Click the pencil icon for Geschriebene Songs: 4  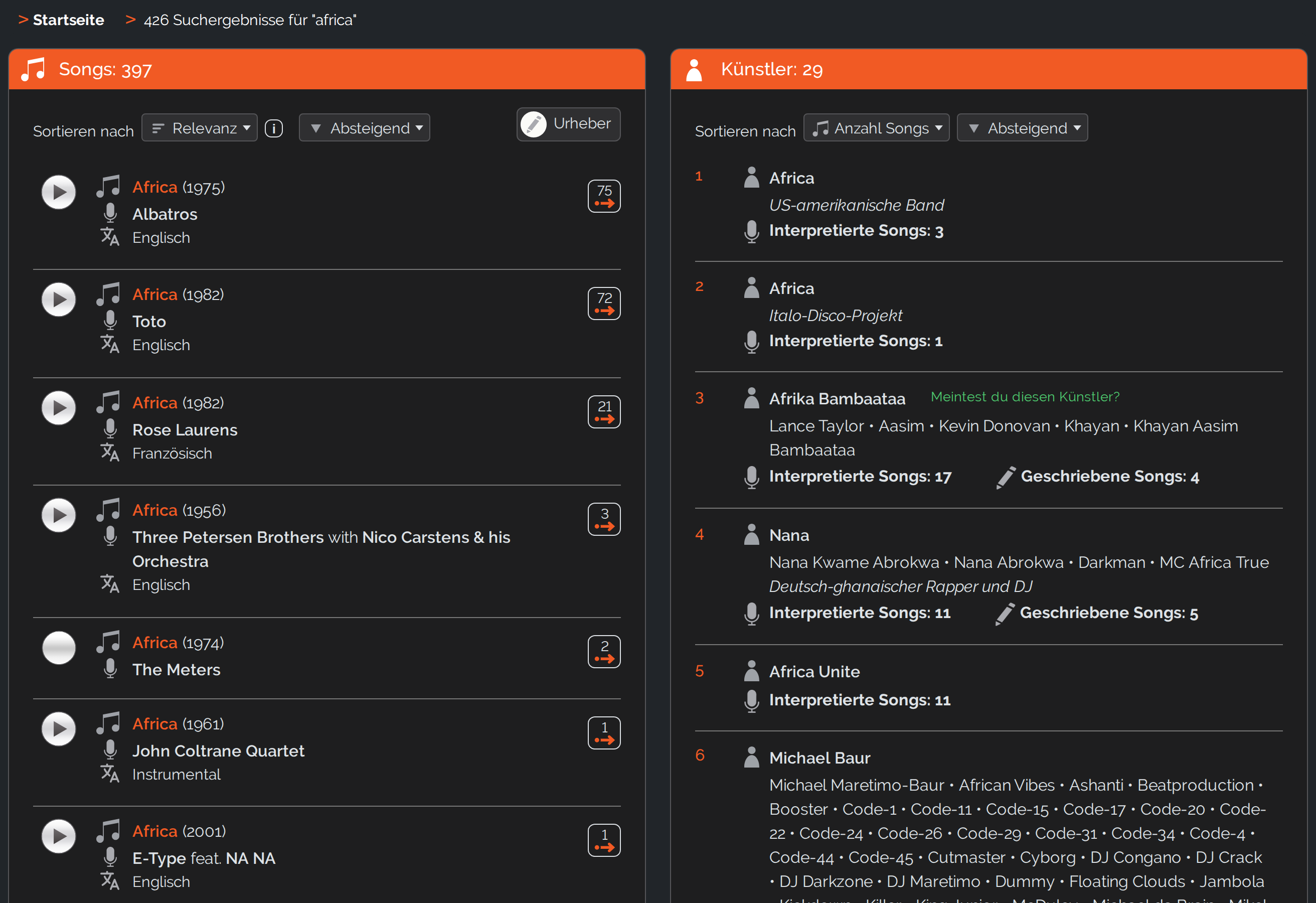tap(1006, 477)
